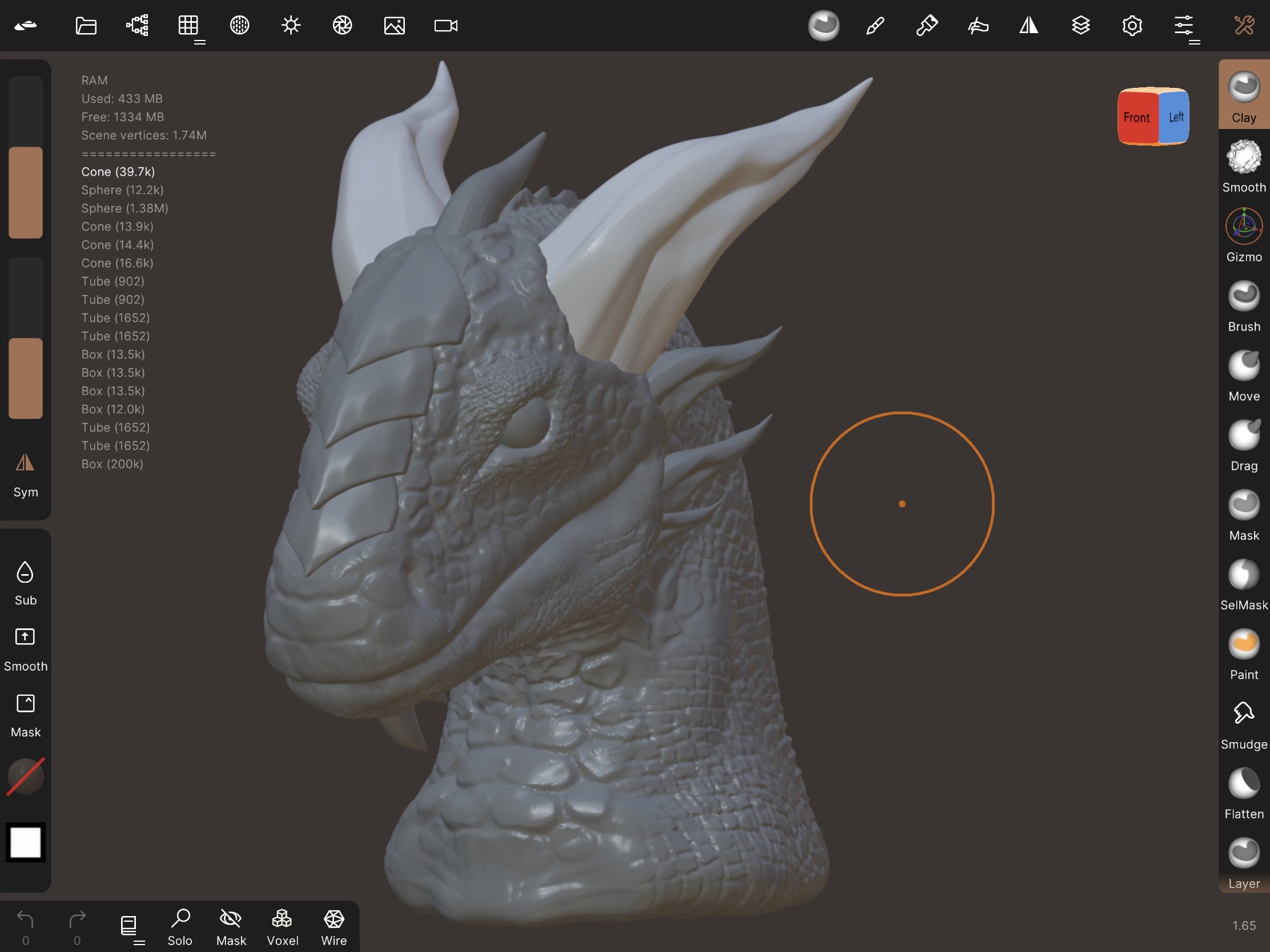Select Sphere (1.38M) in object list
1270x952 pixels.
tap(124, 208)
